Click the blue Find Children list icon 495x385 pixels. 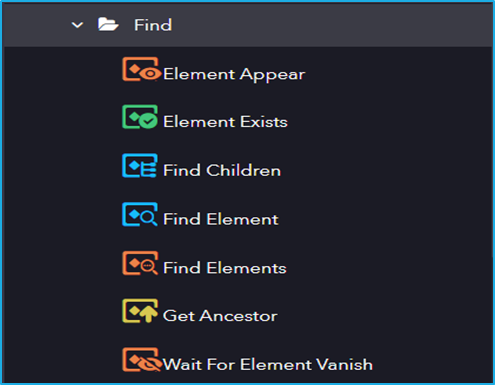[x=140, y=166]
